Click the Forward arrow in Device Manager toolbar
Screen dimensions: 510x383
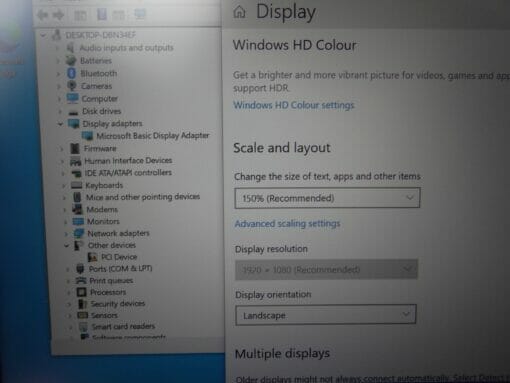point(59,15)
